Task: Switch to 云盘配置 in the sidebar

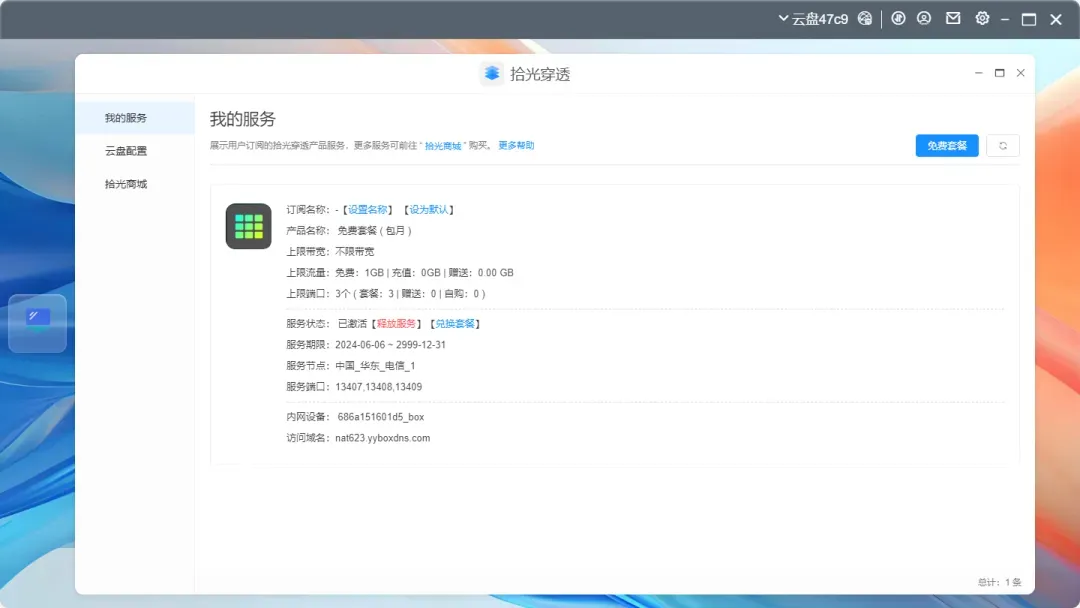Action: pos(126,151)
